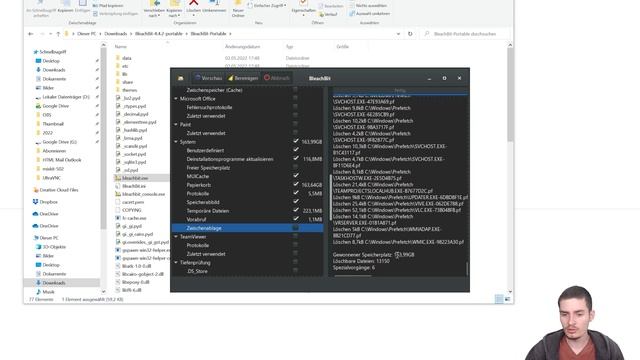Select the bleachbit.exe file icon in Explorer
Image resolution: width=640 pixels, height=360 pixels.
[118, 178]
